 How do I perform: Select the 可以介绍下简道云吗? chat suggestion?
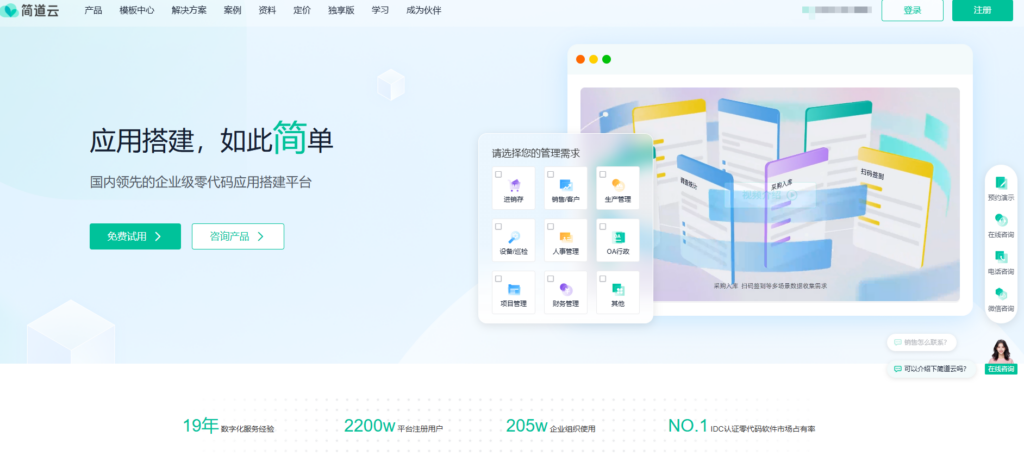[x=931, y=369]
